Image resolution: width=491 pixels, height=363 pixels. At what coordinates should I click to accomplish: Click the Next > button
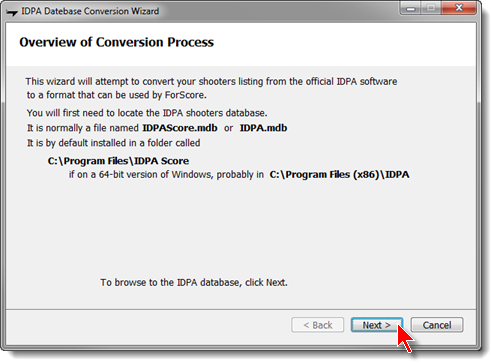pyautogui.click(x=377, y=325)
